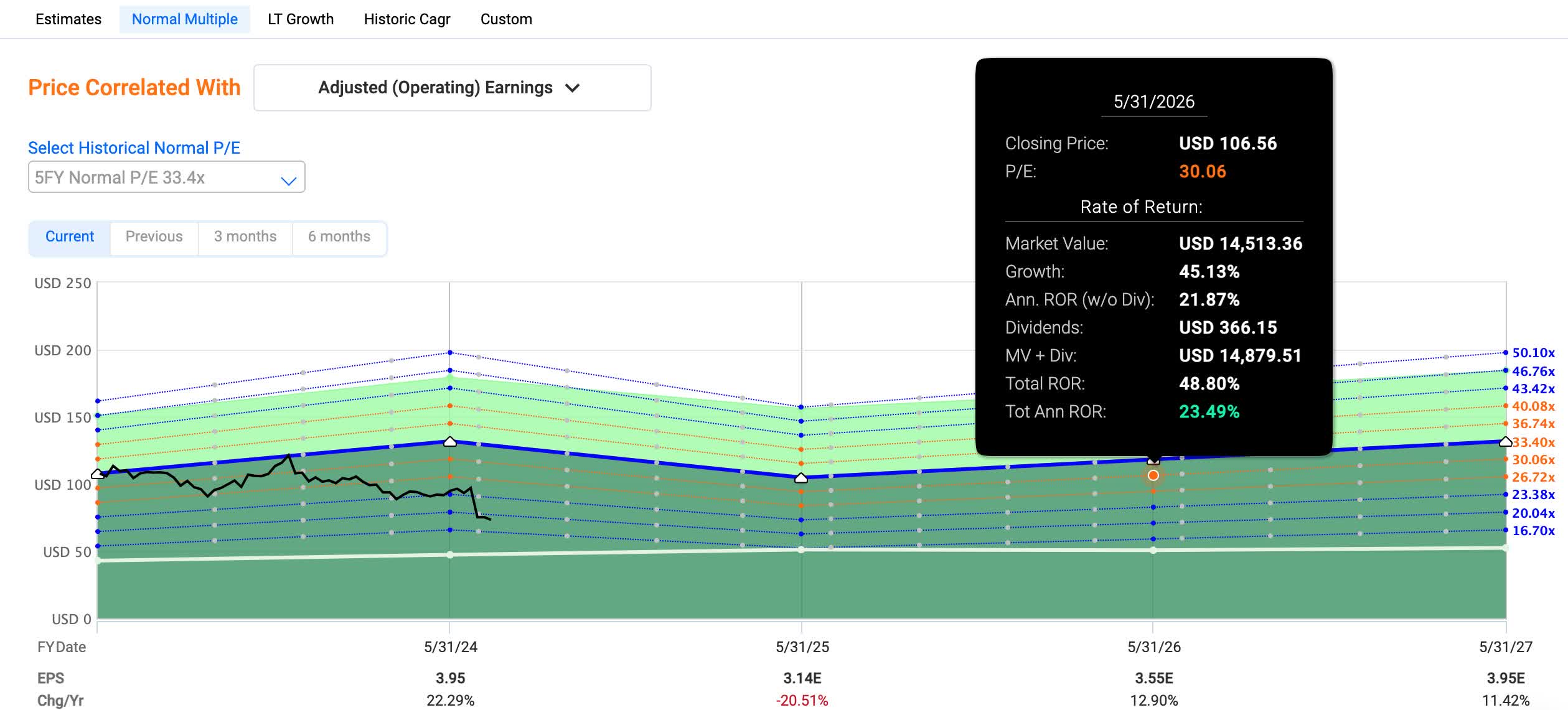1568x710 pixels.
Task: Click the 33.40x normal P/E line label
Action: (1533, 442)
